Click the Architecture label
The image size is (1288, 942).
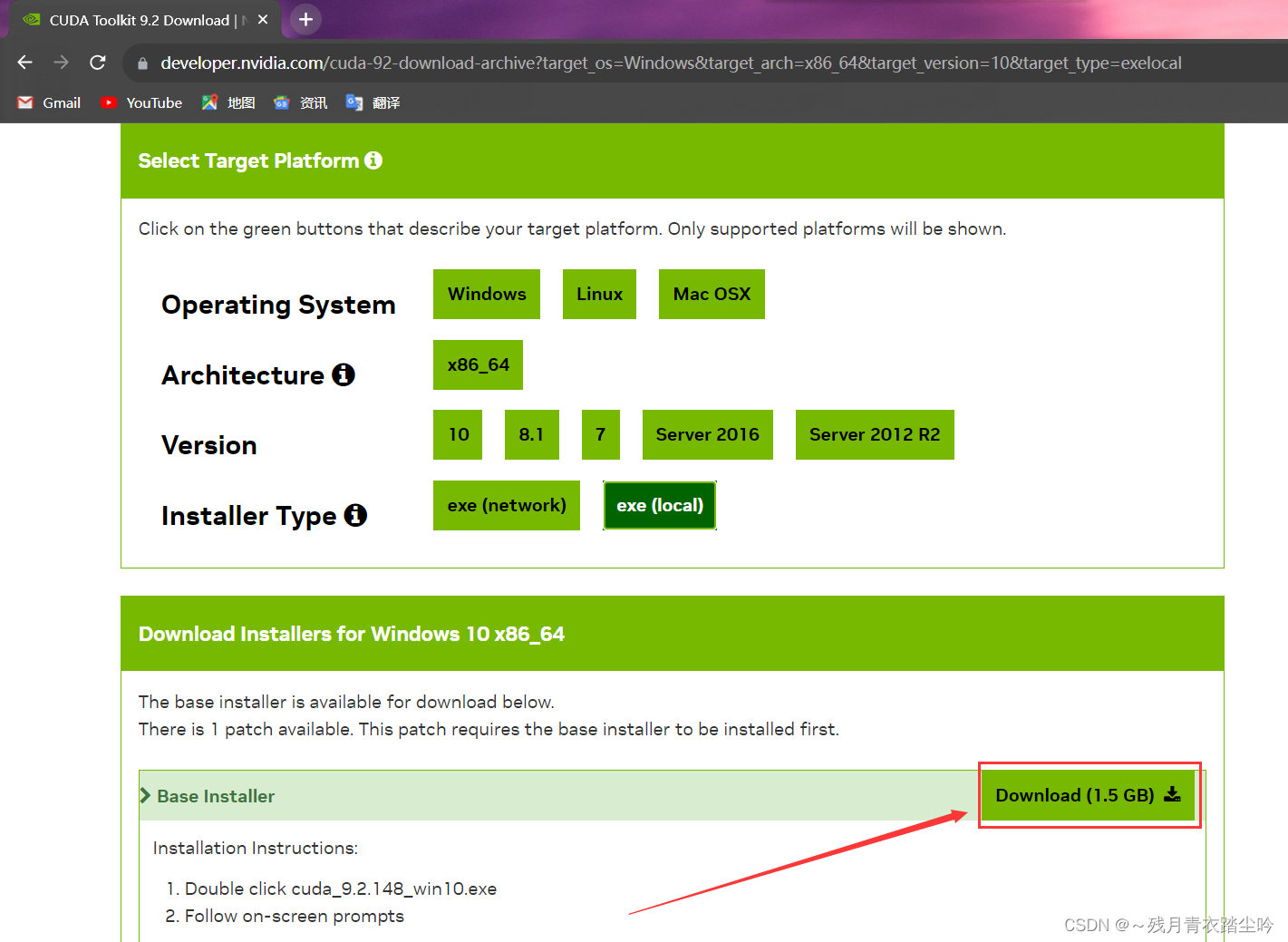(x=243, y=375)
